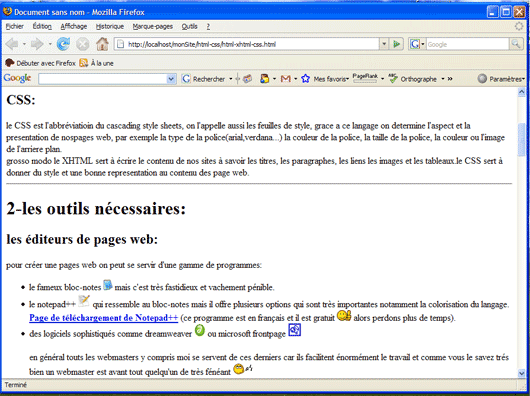Open the Affichage menu
Image resolution: width=530 pixels, height=396 pixels.
coord(74,26)
